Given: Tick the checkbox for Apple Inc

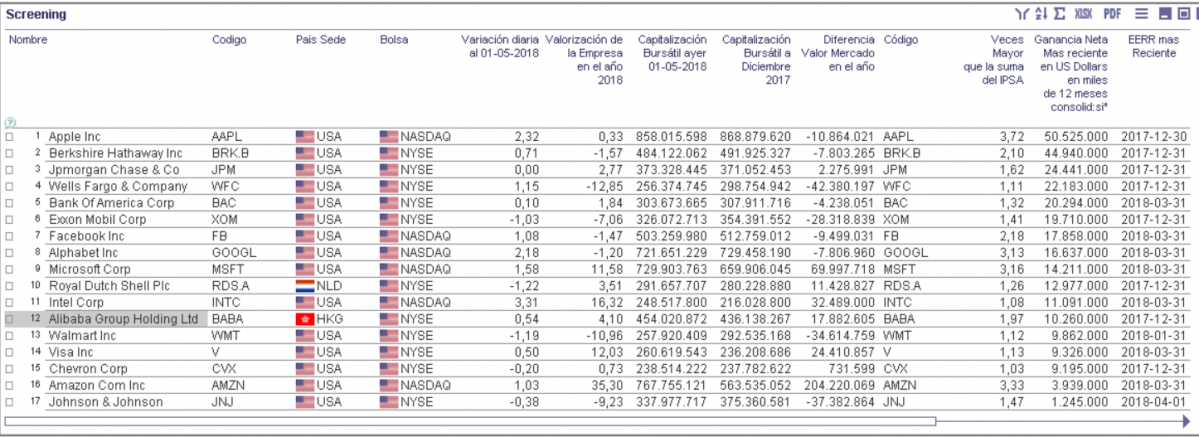Looking at the screenshot, I should (x=9, y=137).
